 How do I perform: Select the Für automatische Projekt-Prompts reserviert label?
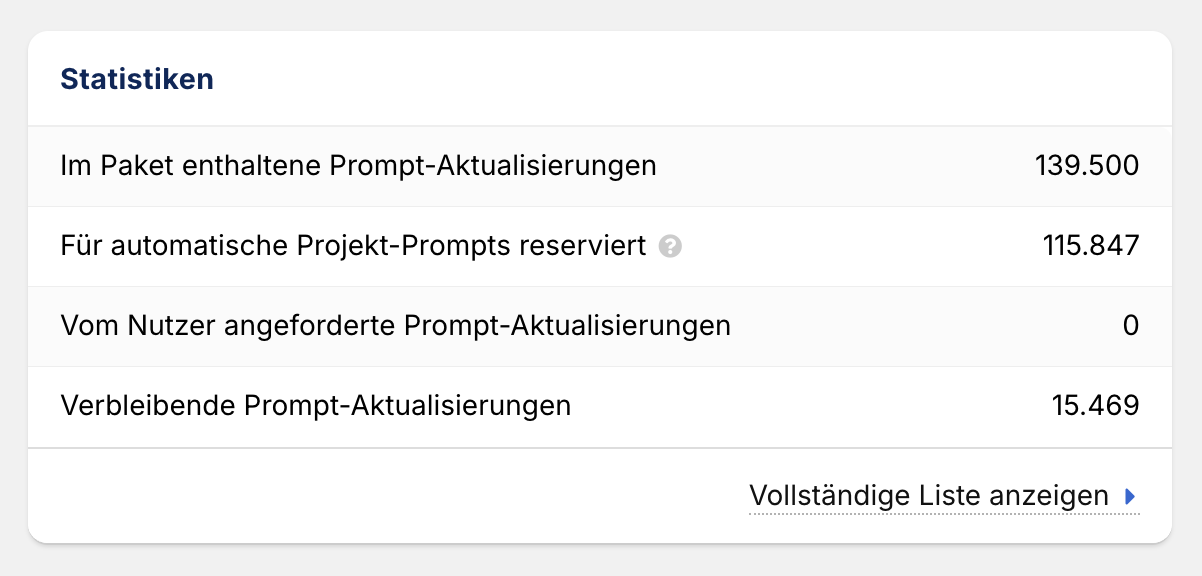point(353,246)
